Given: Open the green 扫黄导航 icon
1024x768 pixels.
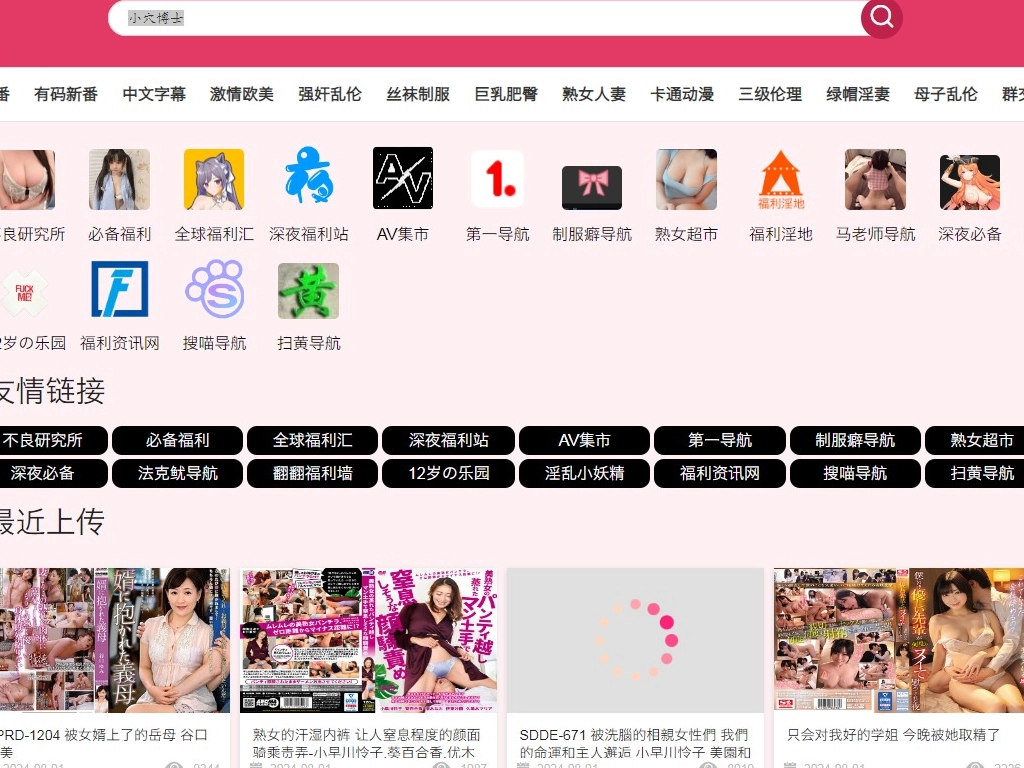Looking at the screenshot, I should pyautogui.click(x=308, y=290).
